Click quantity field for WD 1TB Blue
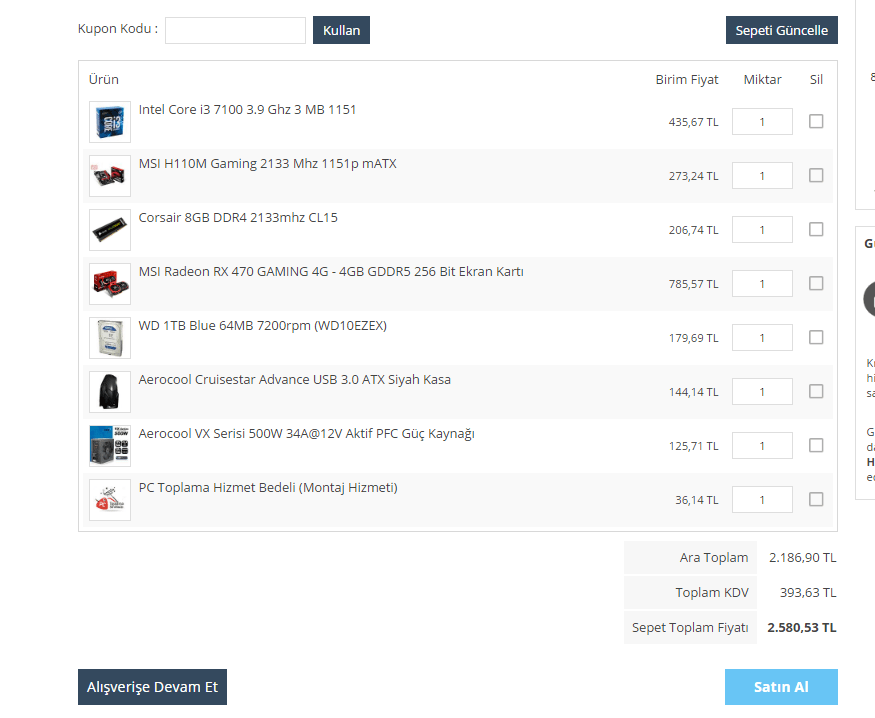 tap(762, 338)
